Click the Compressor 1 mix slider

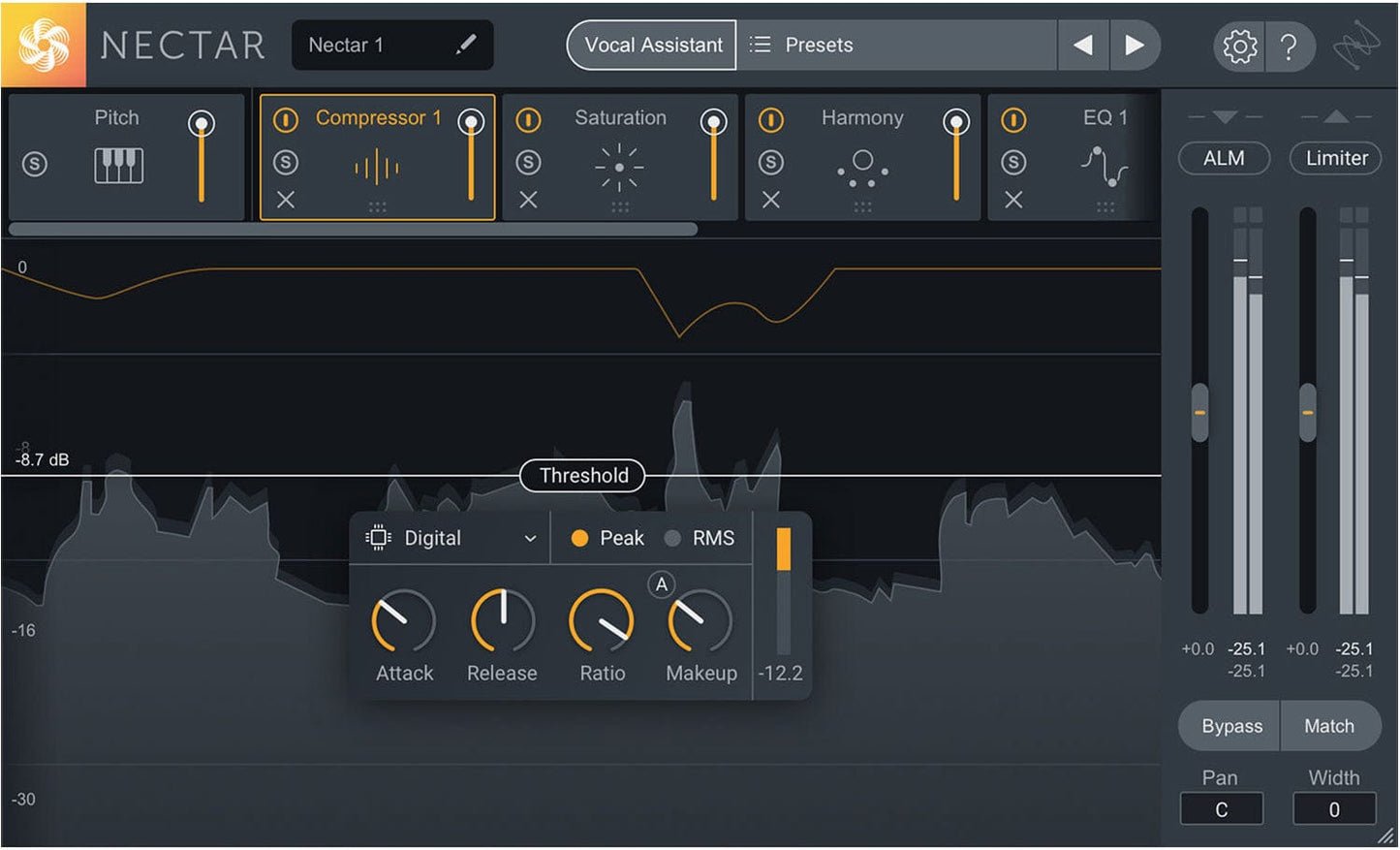[472, 156]
